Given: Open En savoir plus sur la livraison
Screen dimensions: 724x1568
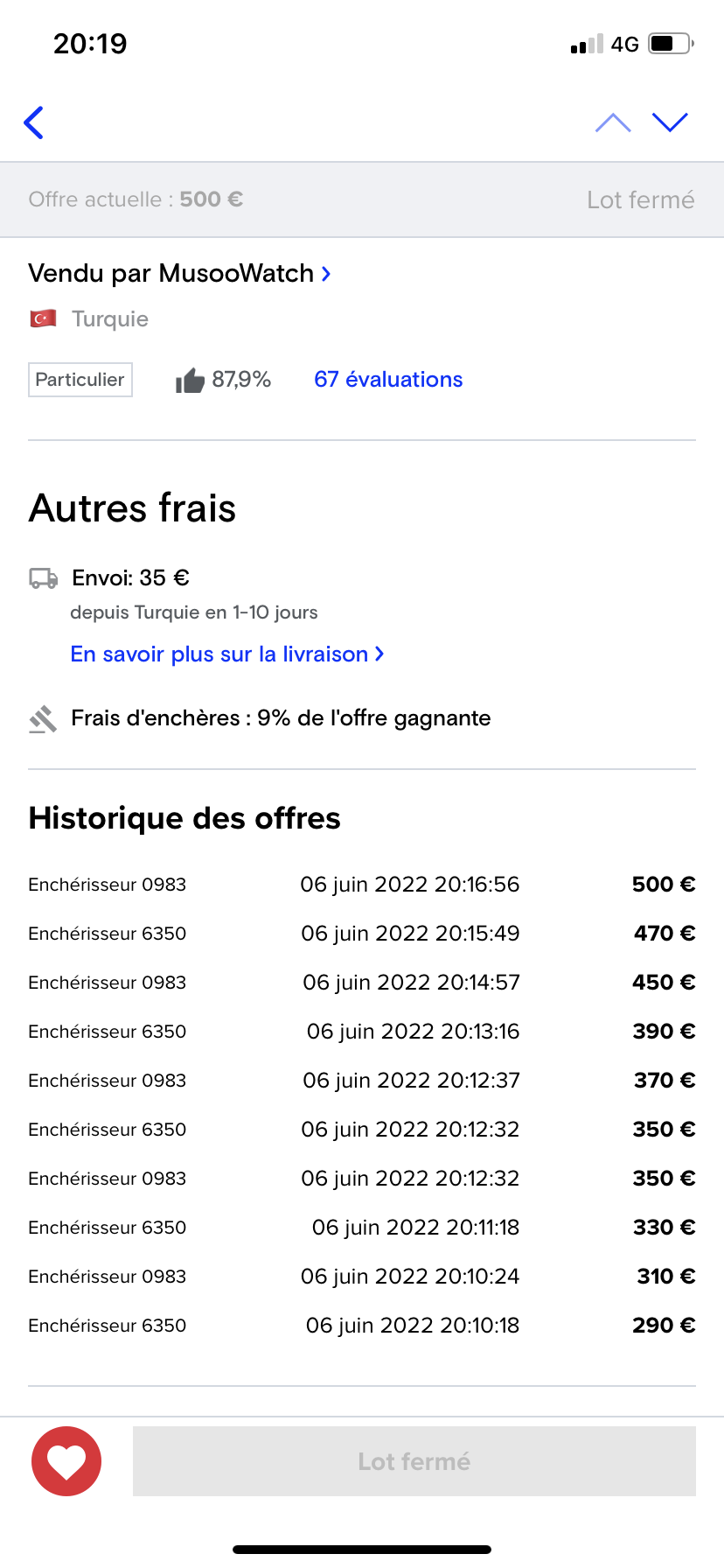Looking at the screenshot, I should 219,654.
